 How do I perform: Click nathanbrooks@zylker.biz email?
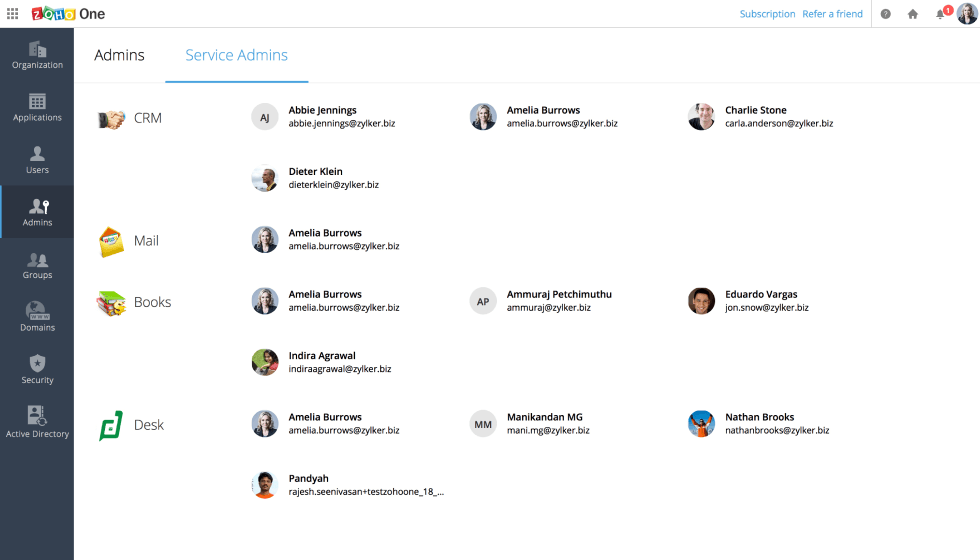[777, 431]
